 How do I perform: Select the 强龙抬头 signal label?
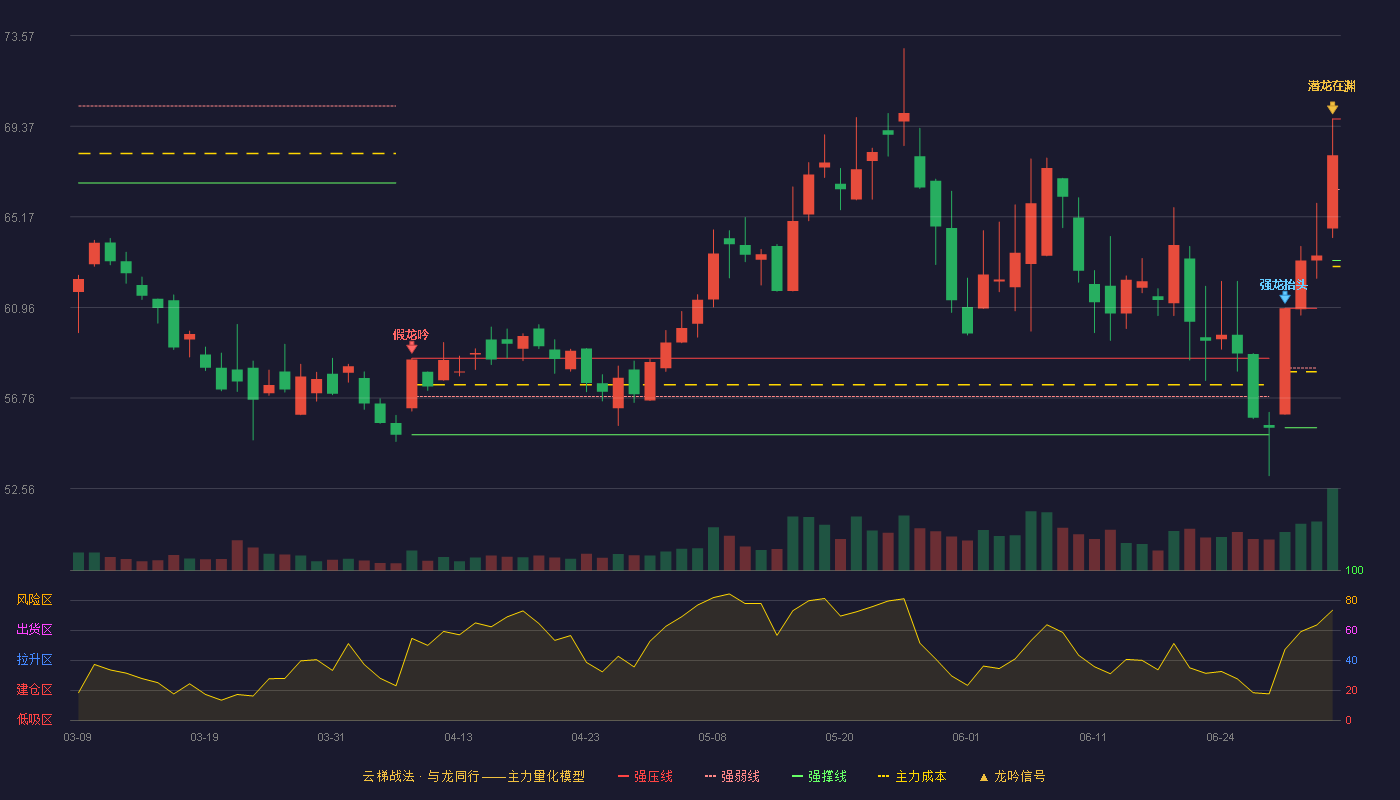(x=1283, y=284)
